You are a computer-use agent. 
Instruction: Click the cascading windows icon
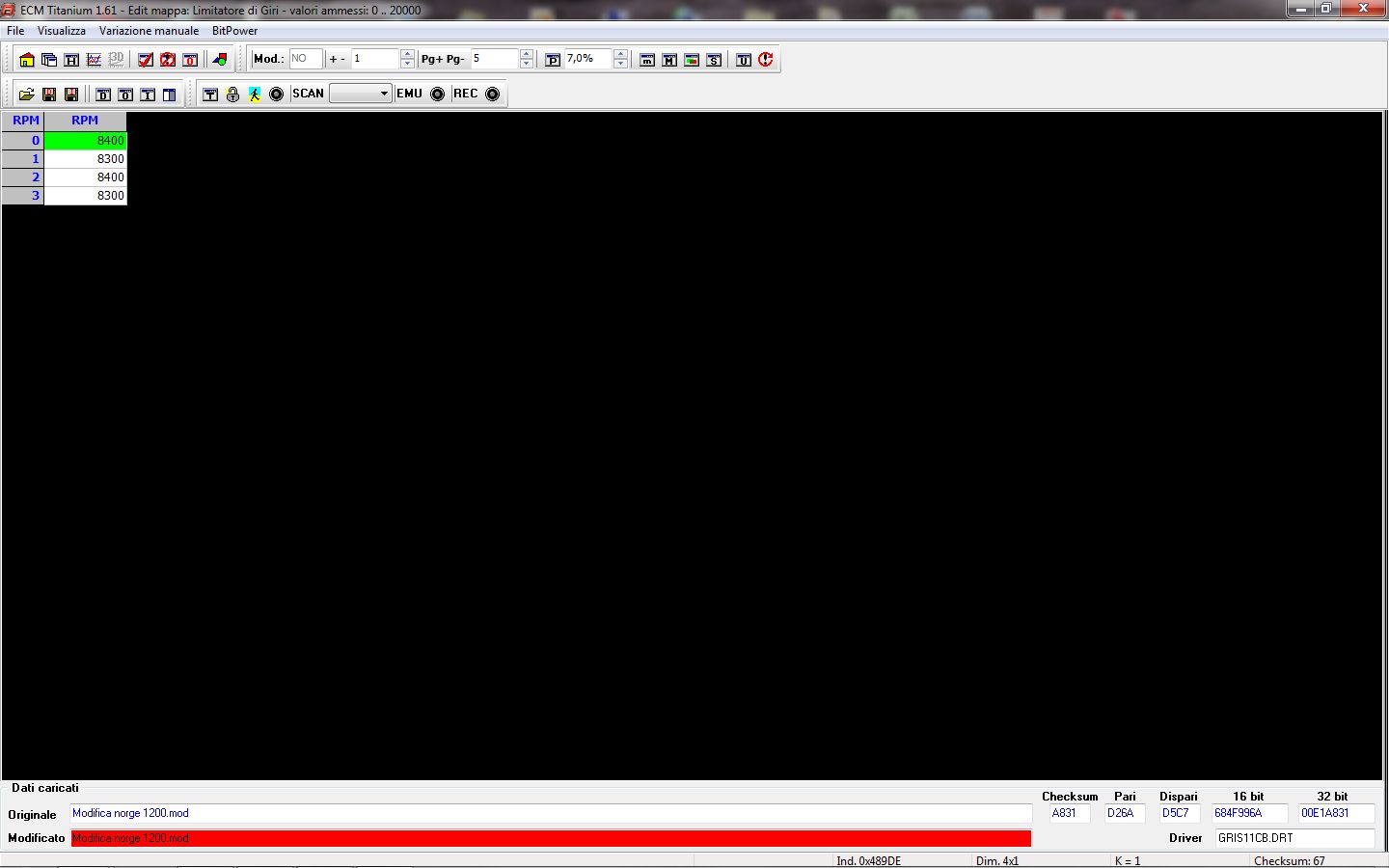pos(49,60)
